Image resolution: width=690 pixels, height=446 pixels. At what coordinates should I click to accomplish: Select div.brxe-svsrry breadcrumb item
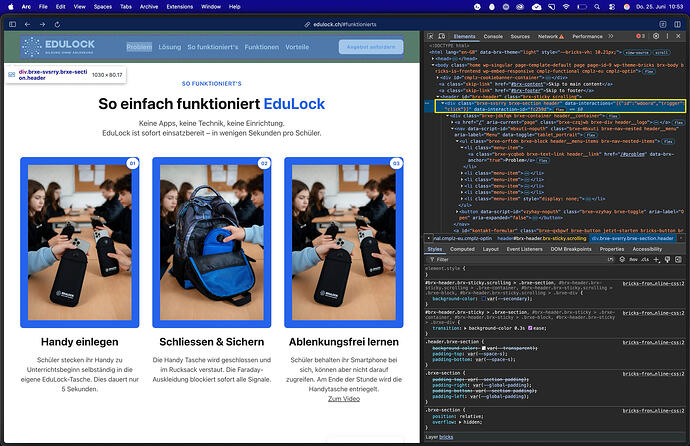(x=632, y=238)
